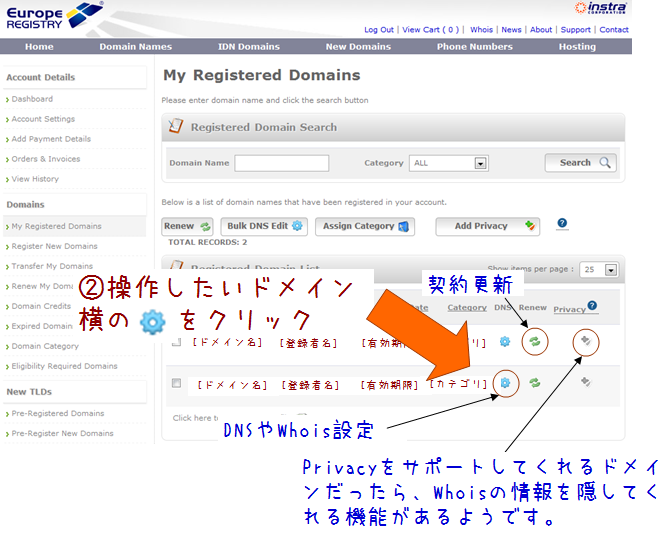Viewport: 666px width, 533px height.
Task: Open Pre-Registered Domains in sidebar
Action: click(x=57, y=413)
